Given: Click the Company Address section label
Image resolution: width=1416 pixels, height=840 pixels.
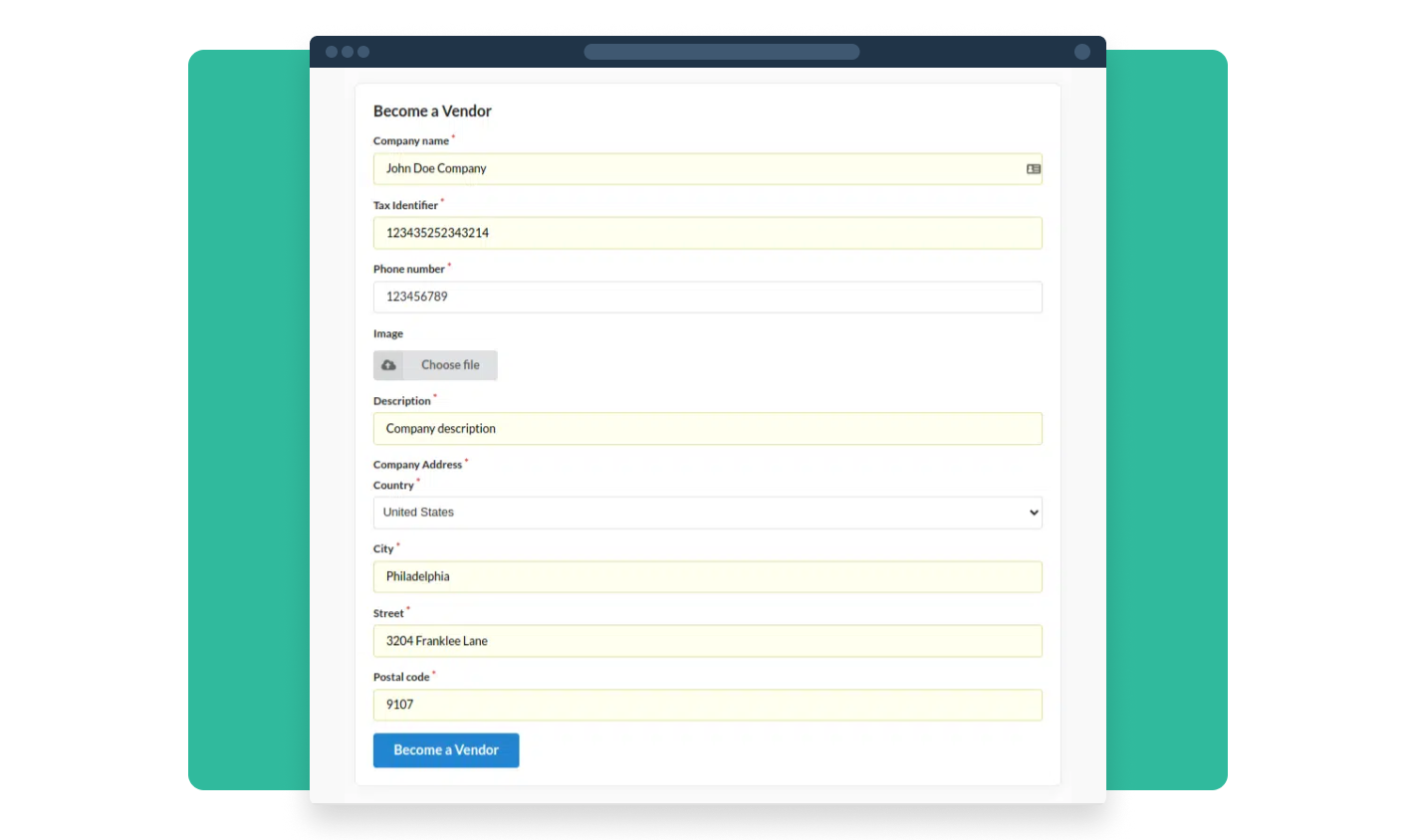Looking at the screenshot, I should coord(418,464).
